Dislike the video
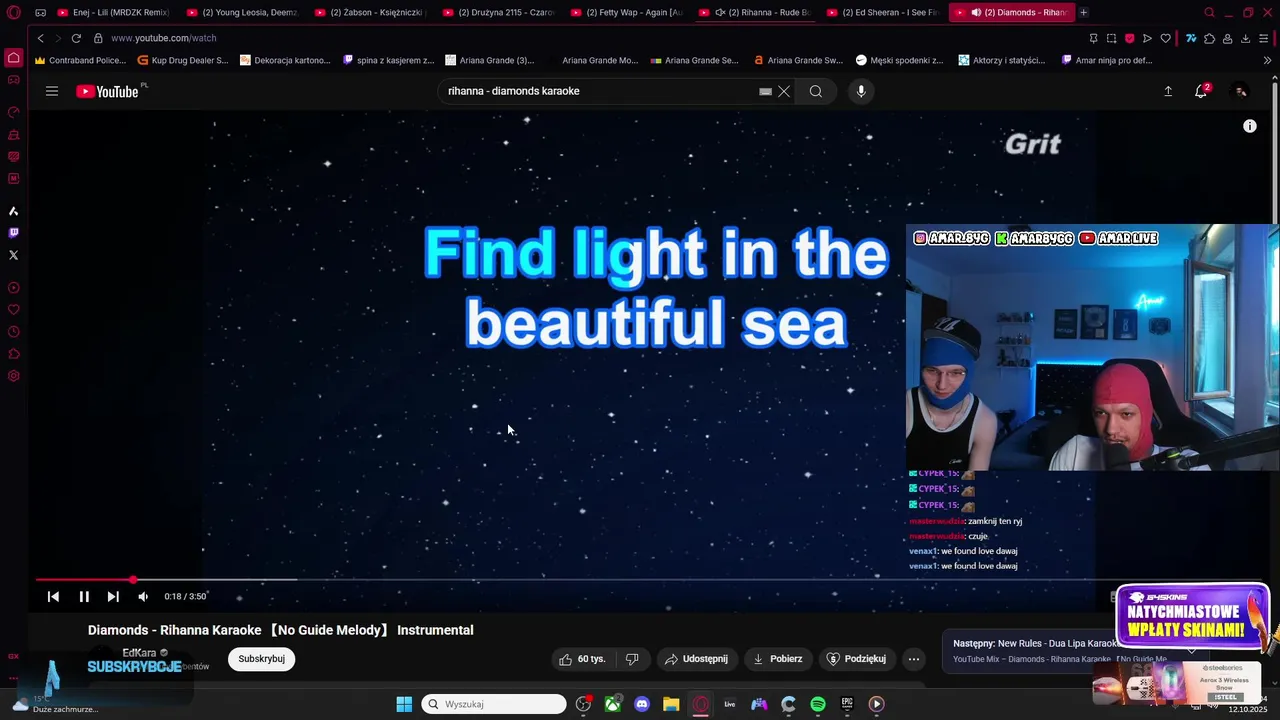The width and height of the screenshot is (1280, 720). pos(632,659)
